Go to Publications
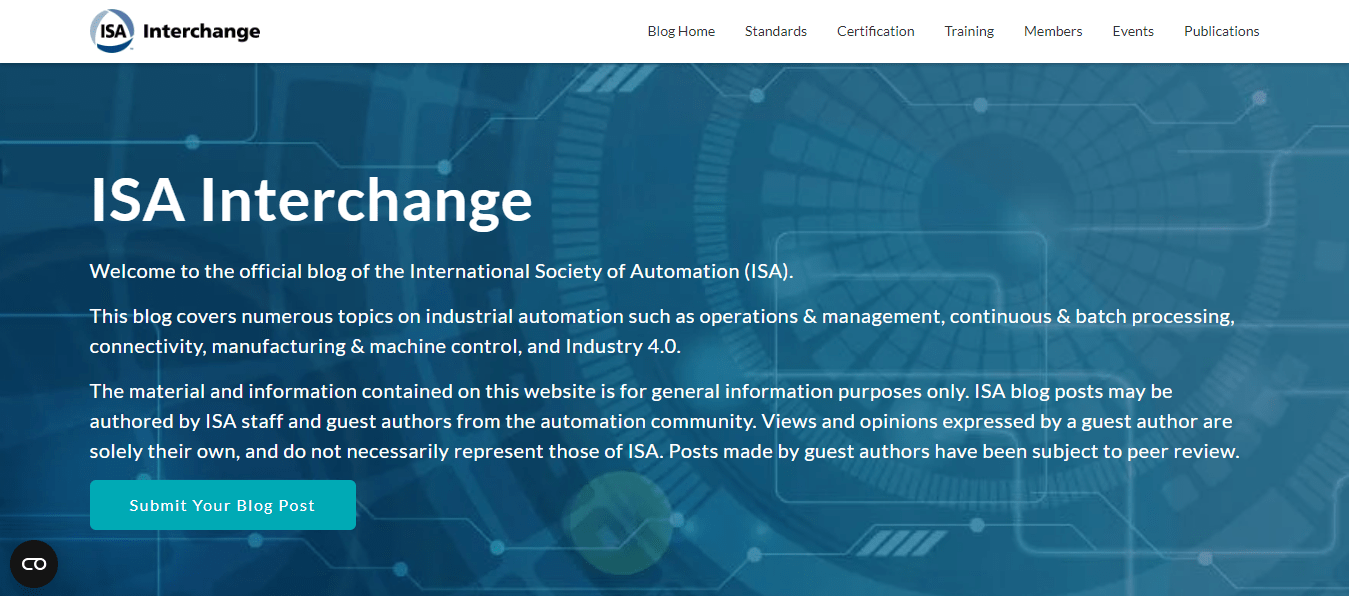The width and height of the screenshot is (1349, 596). [1222, 31]
